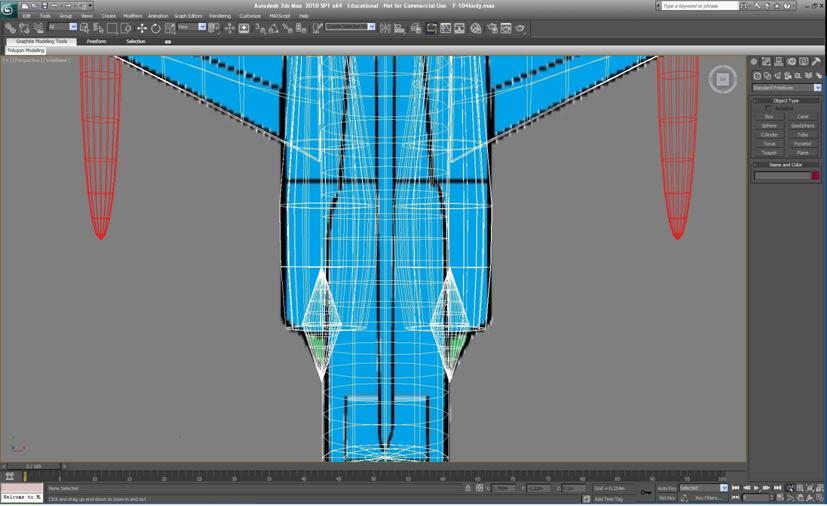Image resolution: width=827 pixels, height=506 pixels.
Task: Click the Plane primitive button
Action: (802, 152)
